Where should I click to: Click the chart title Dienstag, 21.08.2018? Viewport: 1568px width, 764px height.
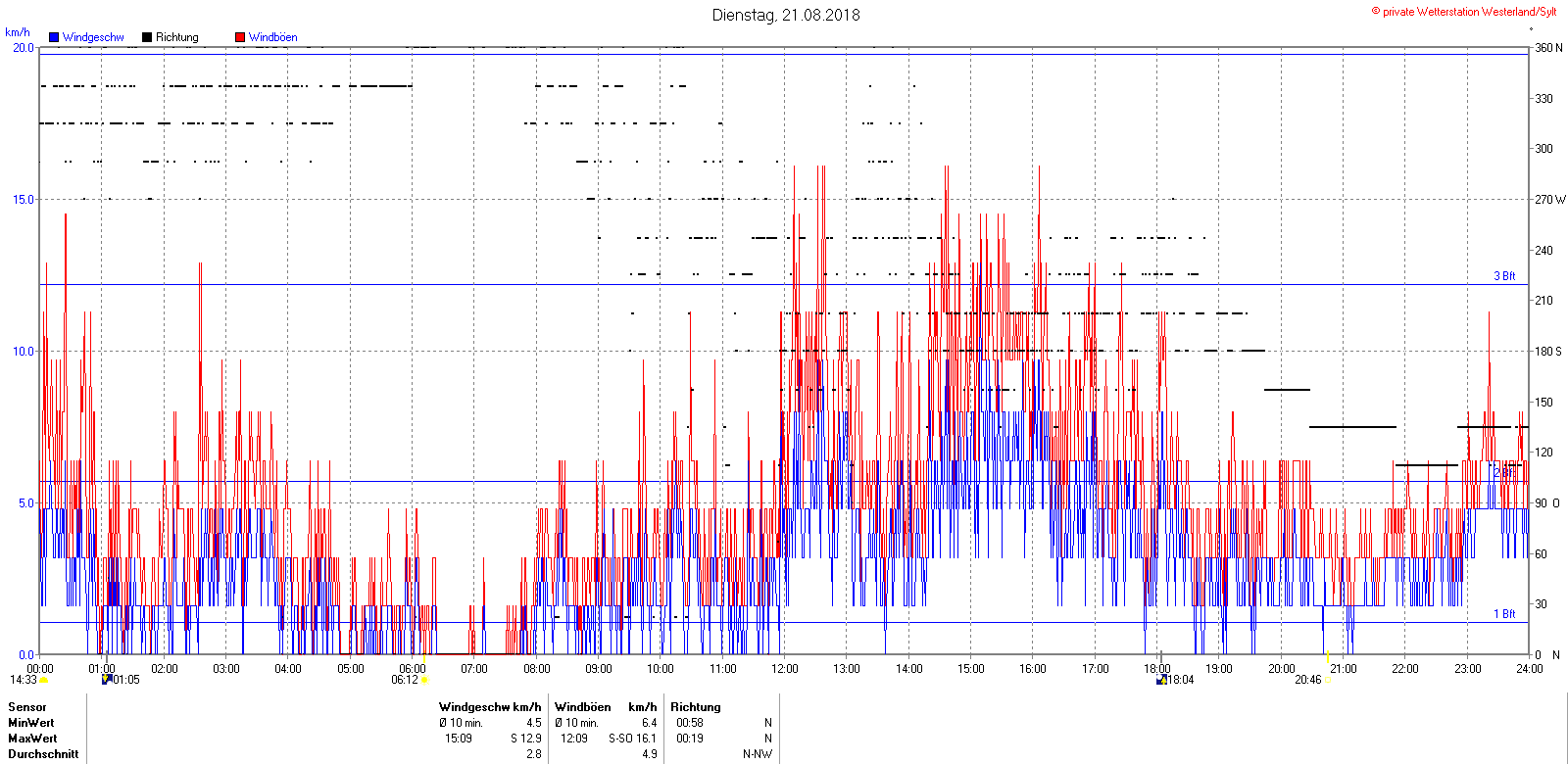coord(786,15)
